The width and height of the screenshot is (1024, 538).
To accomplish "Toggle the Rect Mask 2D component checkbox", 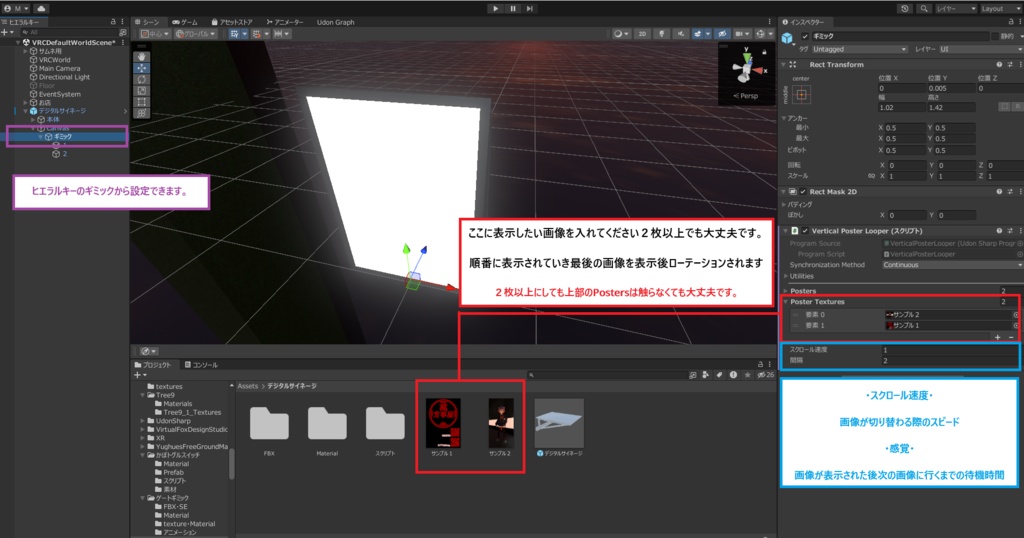I will 803,192.
